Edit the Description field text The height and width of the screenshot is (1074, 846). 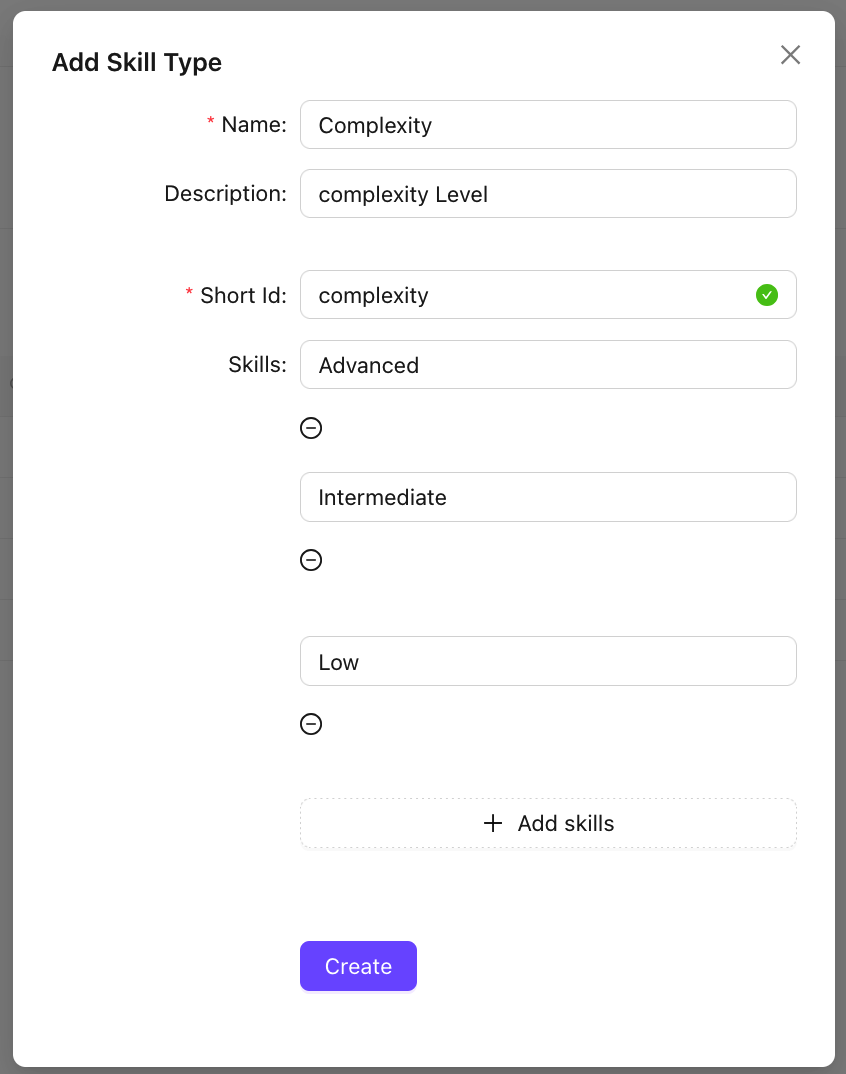point(548,193)
